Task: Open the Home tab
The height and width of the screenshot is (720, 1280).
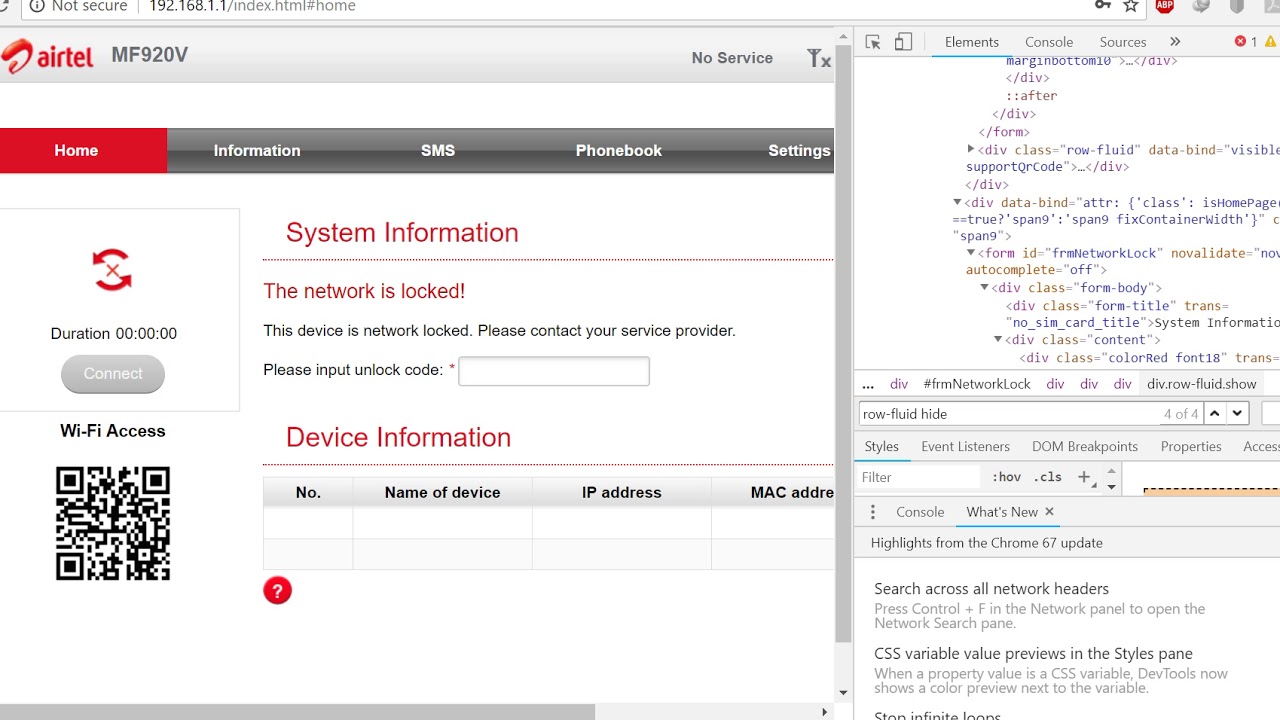Action: [76, 150]
